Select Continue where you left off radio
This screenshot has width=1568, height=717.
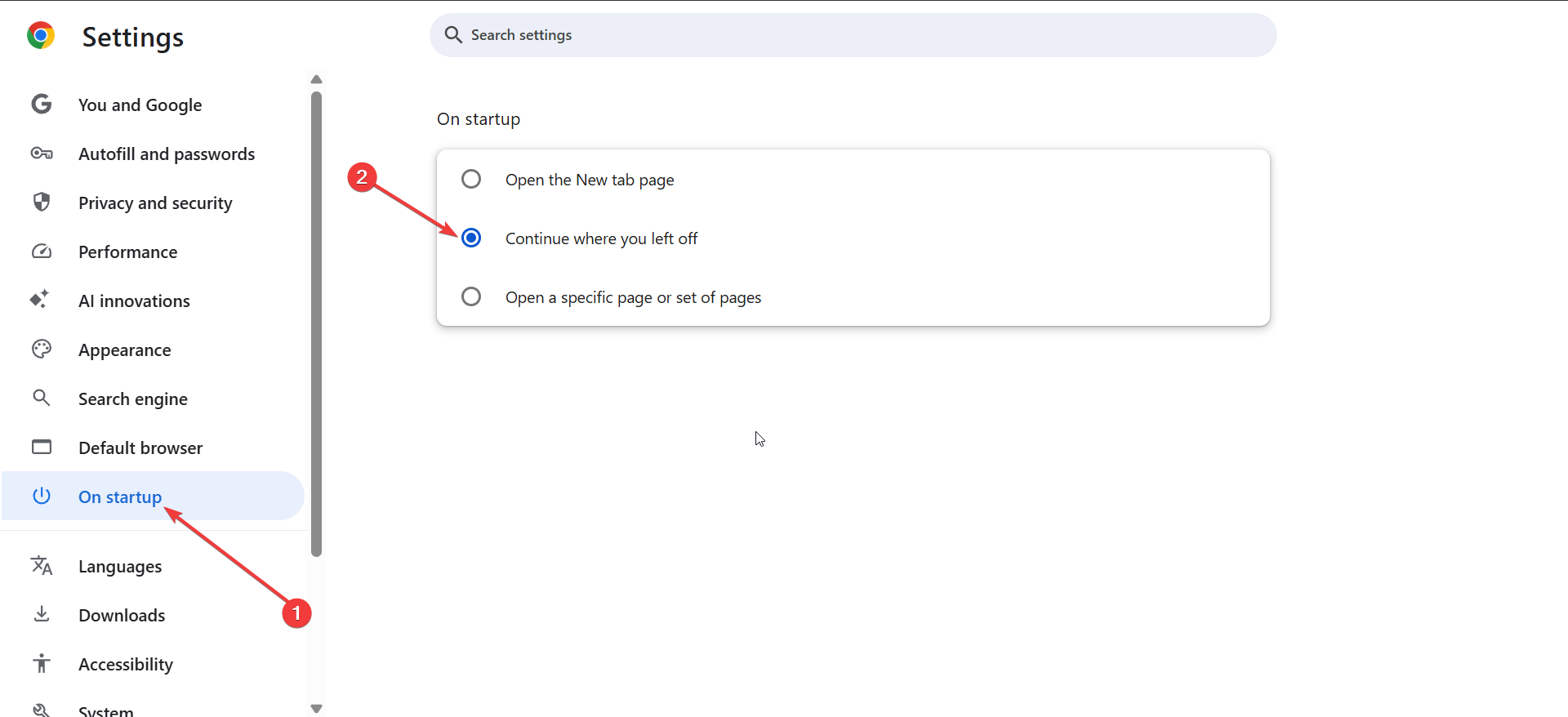(x=471, y=238)
